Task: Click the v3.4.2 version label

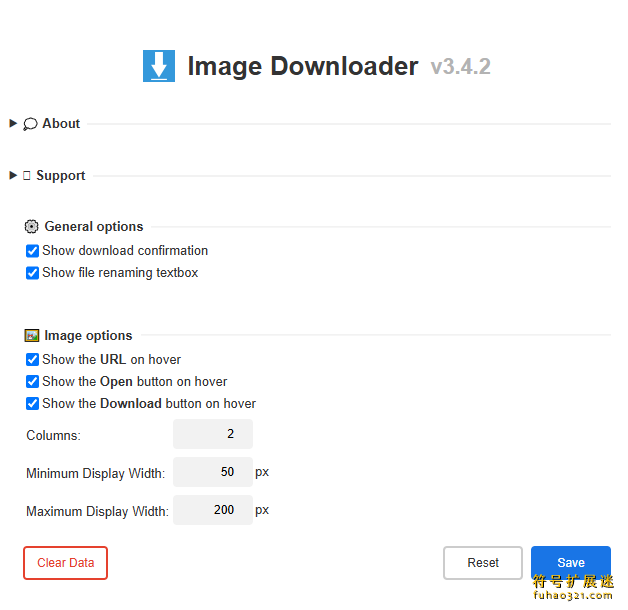Action: [461, 66]
